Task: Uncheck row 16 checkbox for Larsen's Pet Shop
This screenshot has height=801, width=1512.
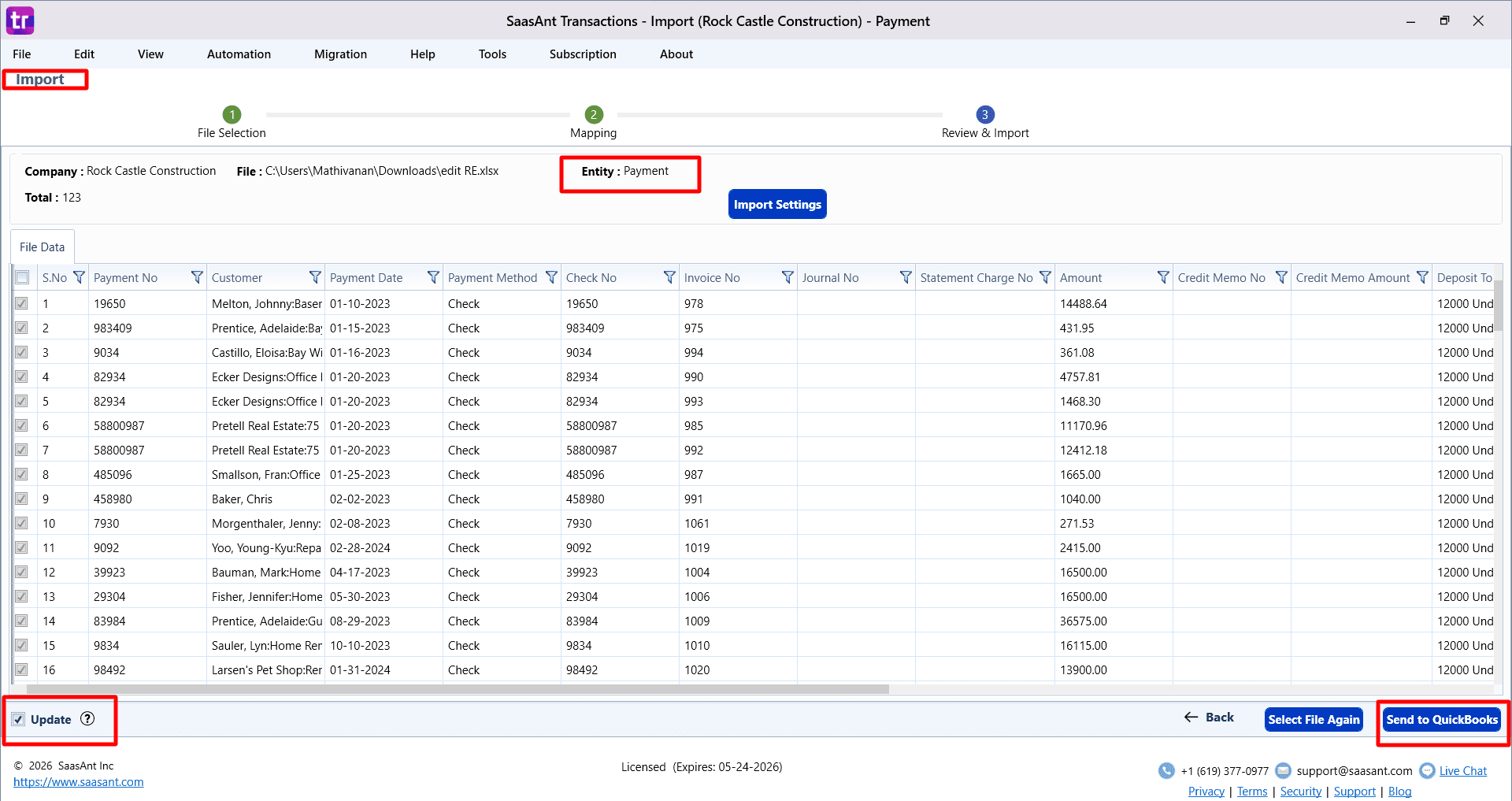Action: pos(21,669)
